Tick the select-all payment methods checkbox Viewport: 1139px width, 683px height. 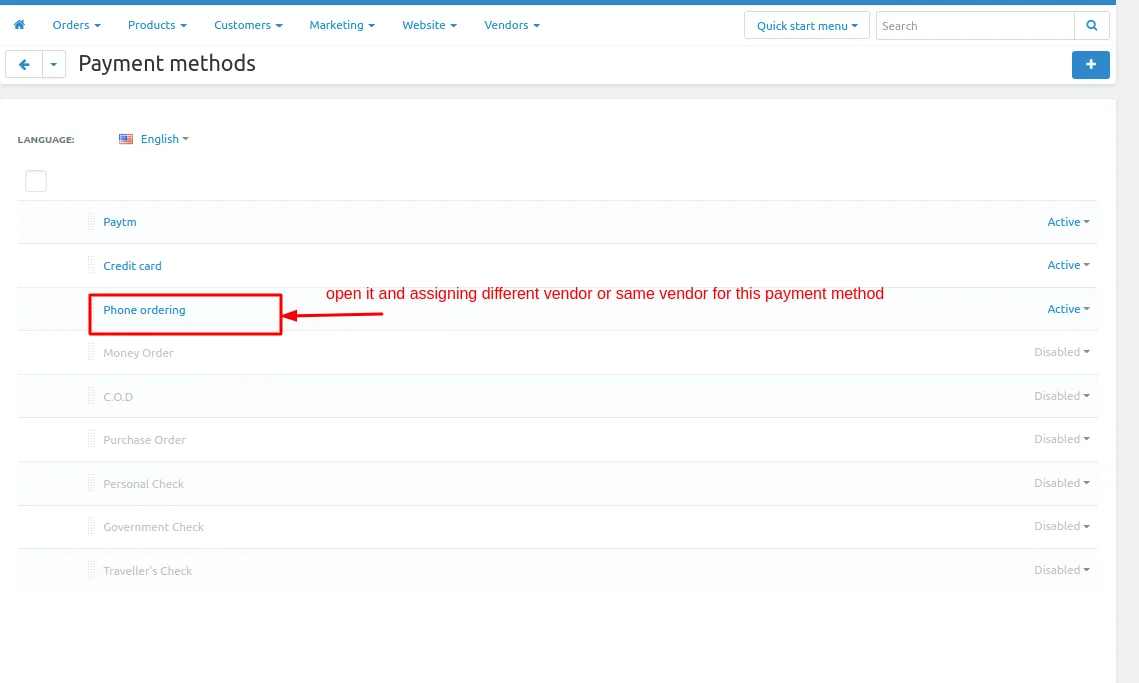pyautogui.click(x=36, y=181)
